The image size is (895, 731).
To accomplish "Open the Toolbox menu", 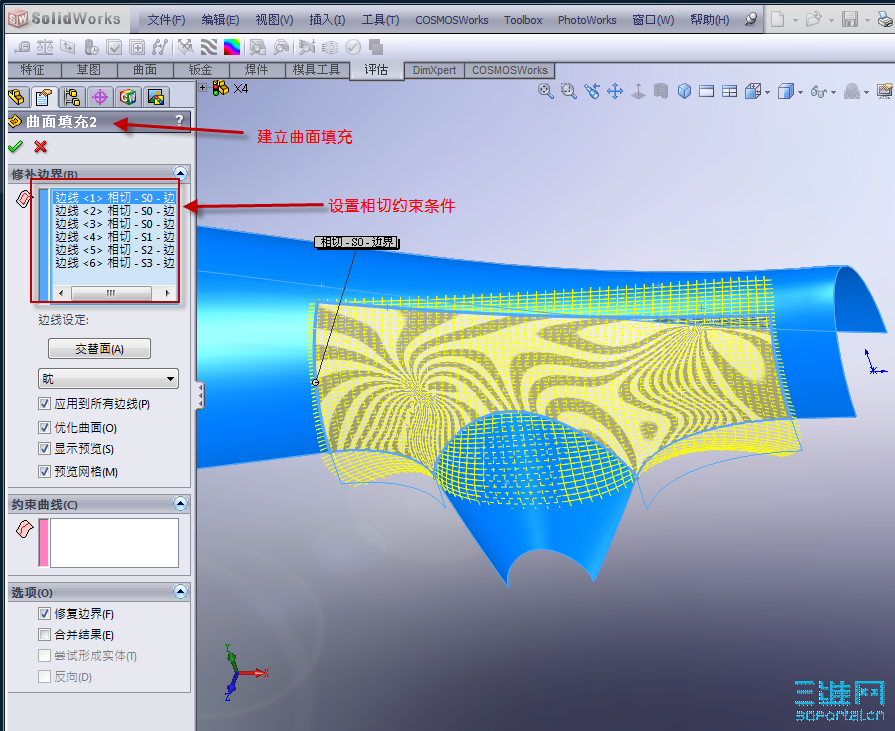I will [x=523, y=20].
